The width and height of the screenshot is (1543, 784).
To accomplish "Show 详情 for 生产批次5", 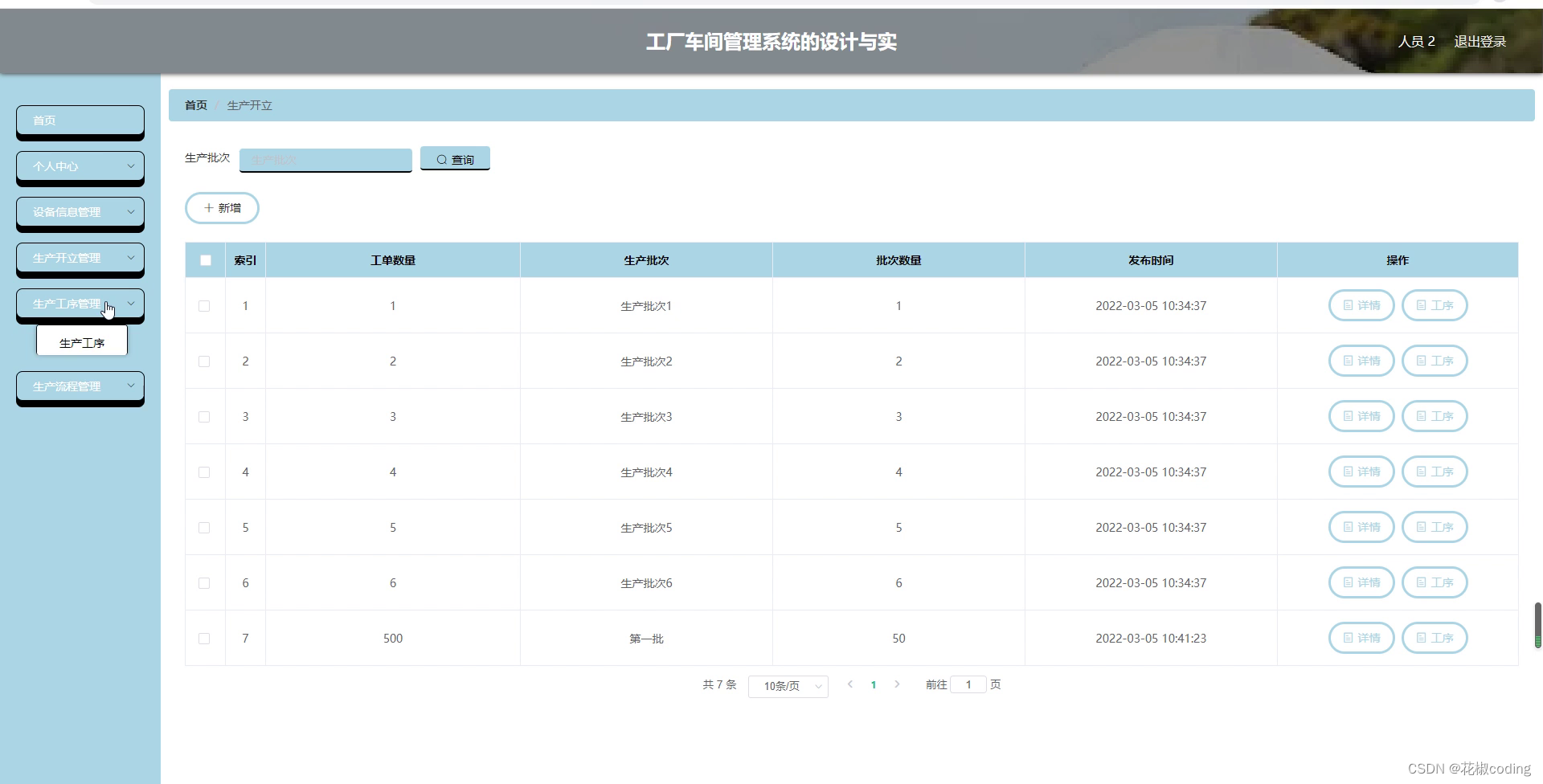I will pos(1361,527).
